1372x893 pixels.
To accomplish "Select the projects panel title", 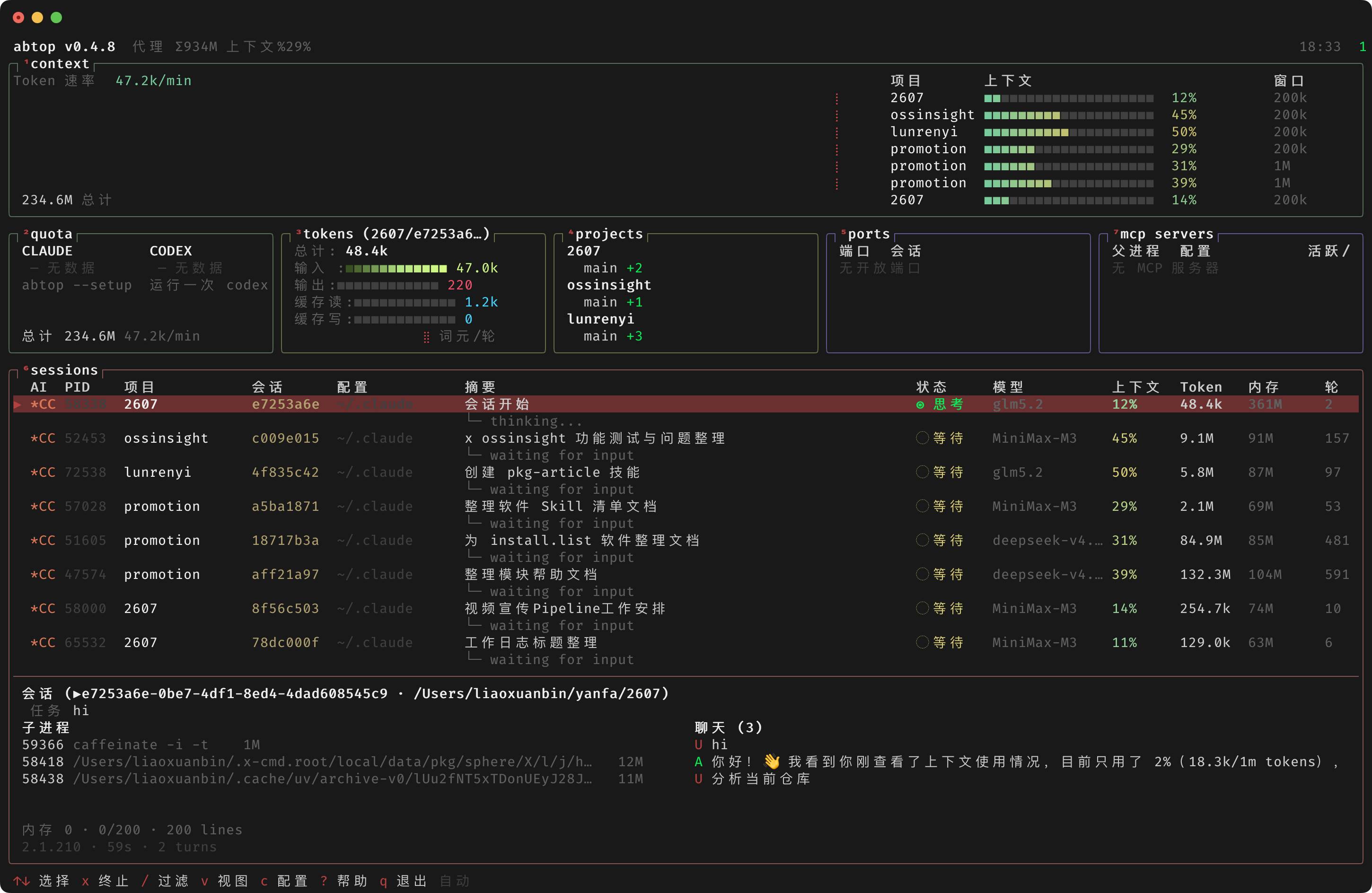I will [609, 234].
